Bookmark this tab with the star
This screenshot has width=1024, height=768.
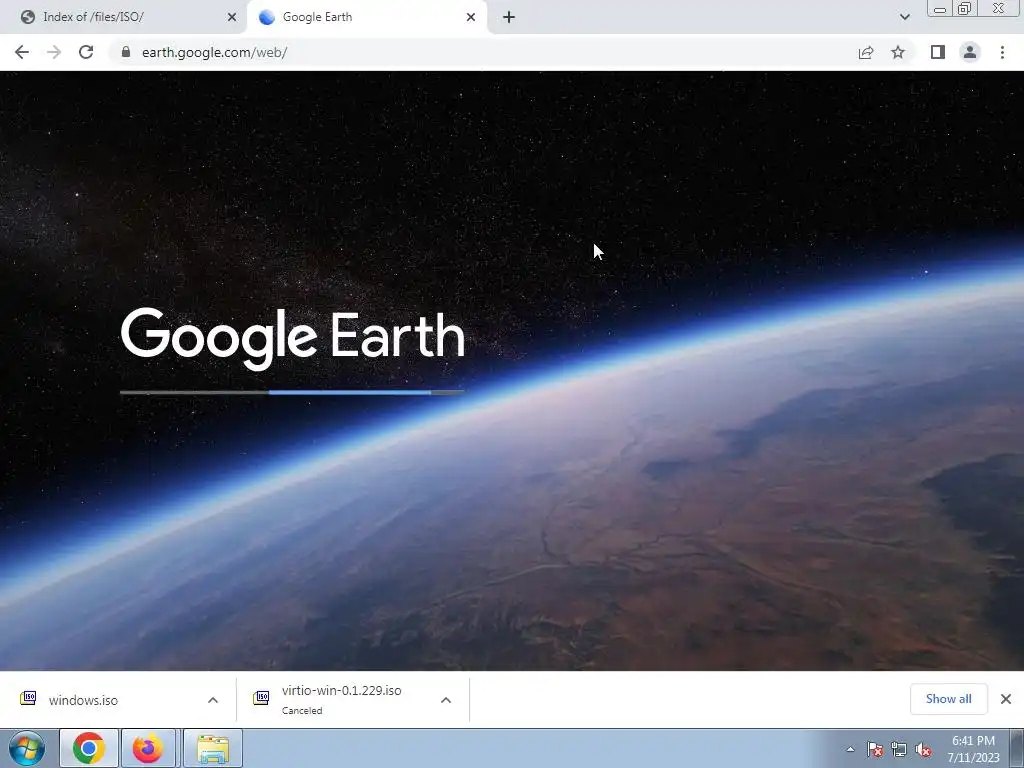pos(898,52)
